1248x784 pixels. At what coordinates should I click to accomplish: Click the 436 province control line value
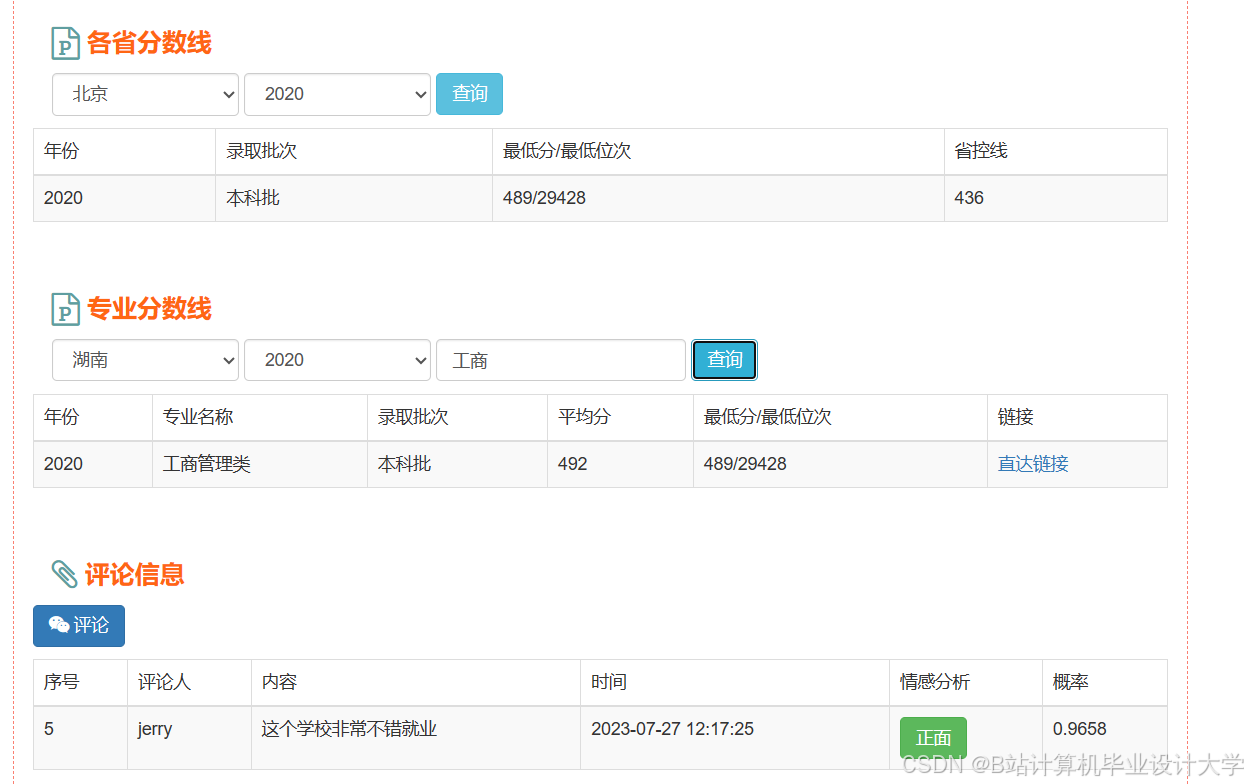click(x=969, y=198)
